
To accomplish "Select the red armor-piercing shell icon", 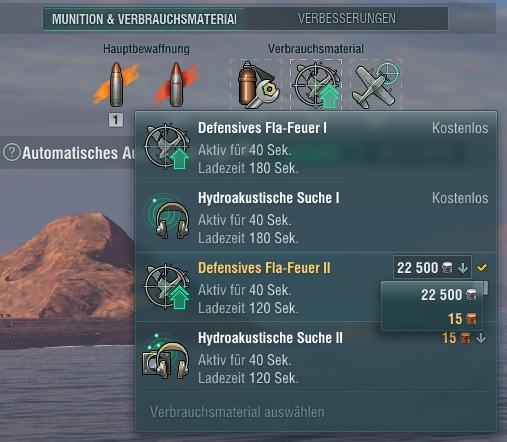I will (176, 84).
